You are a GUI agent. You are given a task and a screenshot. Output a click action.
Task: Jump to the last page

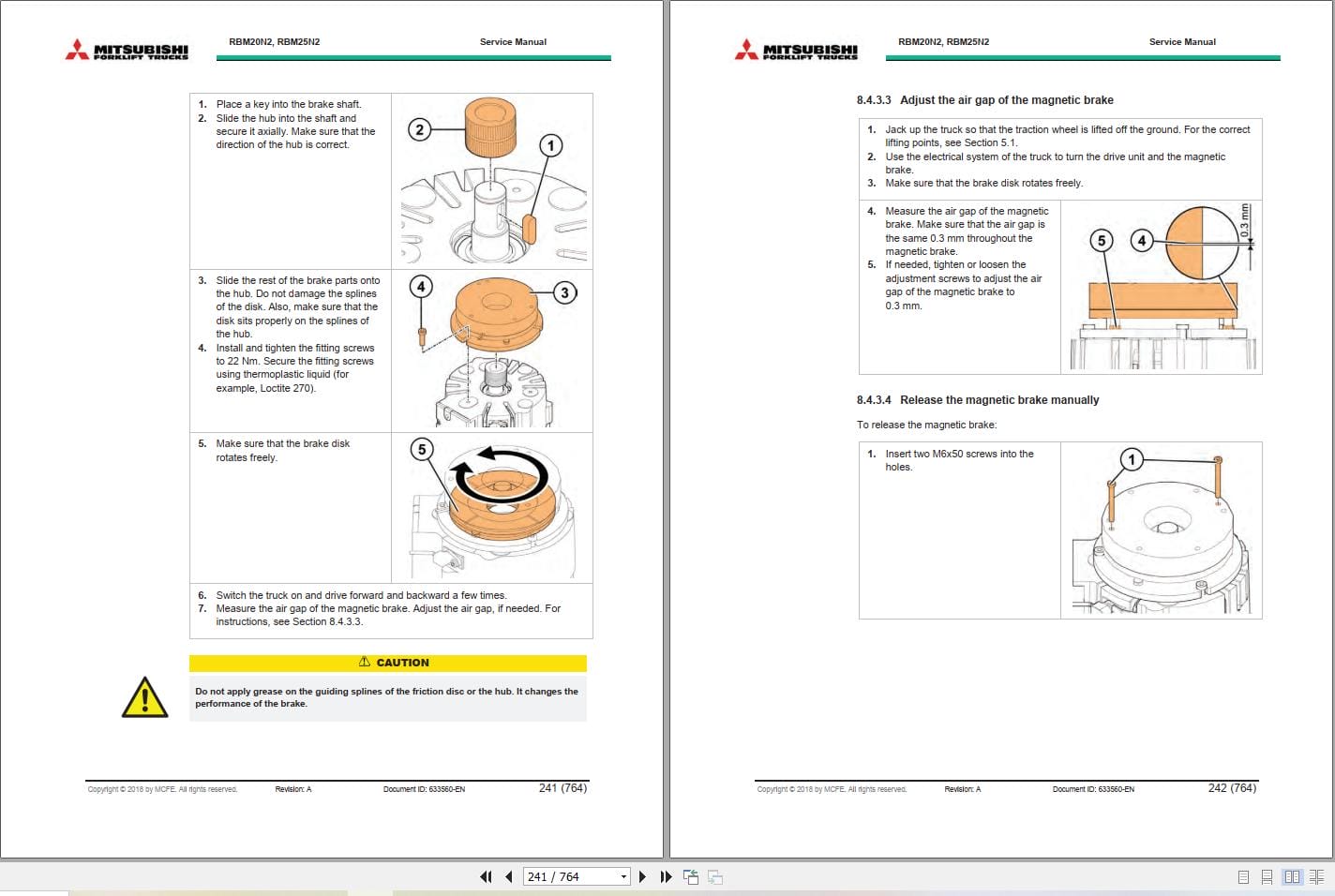(666, 877)
